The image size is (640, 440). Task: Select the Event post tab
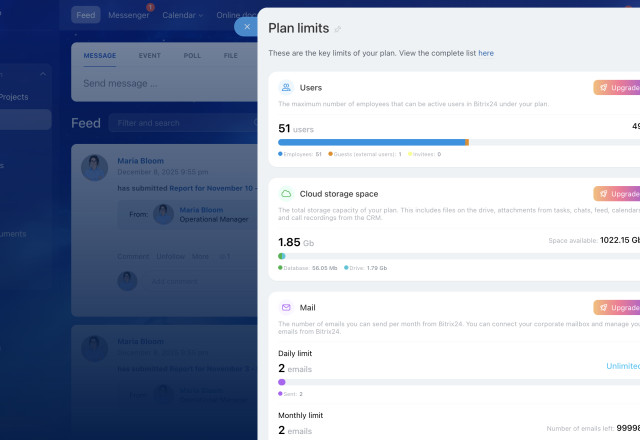click(149, 56)
